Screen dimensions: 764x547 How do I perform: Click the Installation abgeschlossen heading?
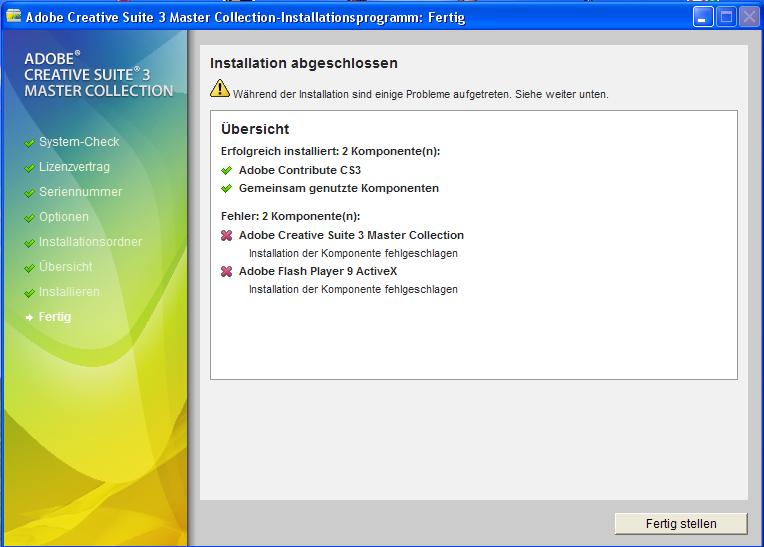(x=304, y=63)
